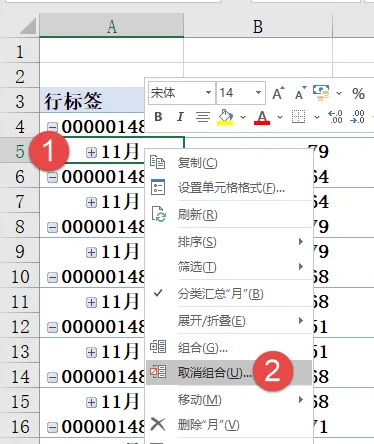Click the format cells icon
374x444 pixels.
[x=158, y=187]
